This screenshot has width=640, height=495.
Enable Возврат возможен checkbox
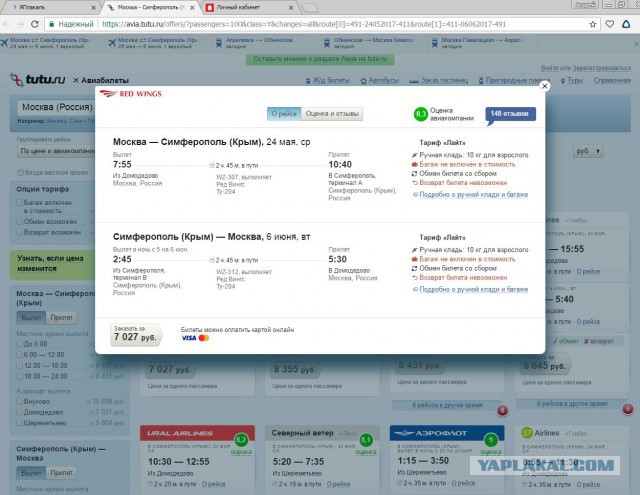tap(19, 232)
